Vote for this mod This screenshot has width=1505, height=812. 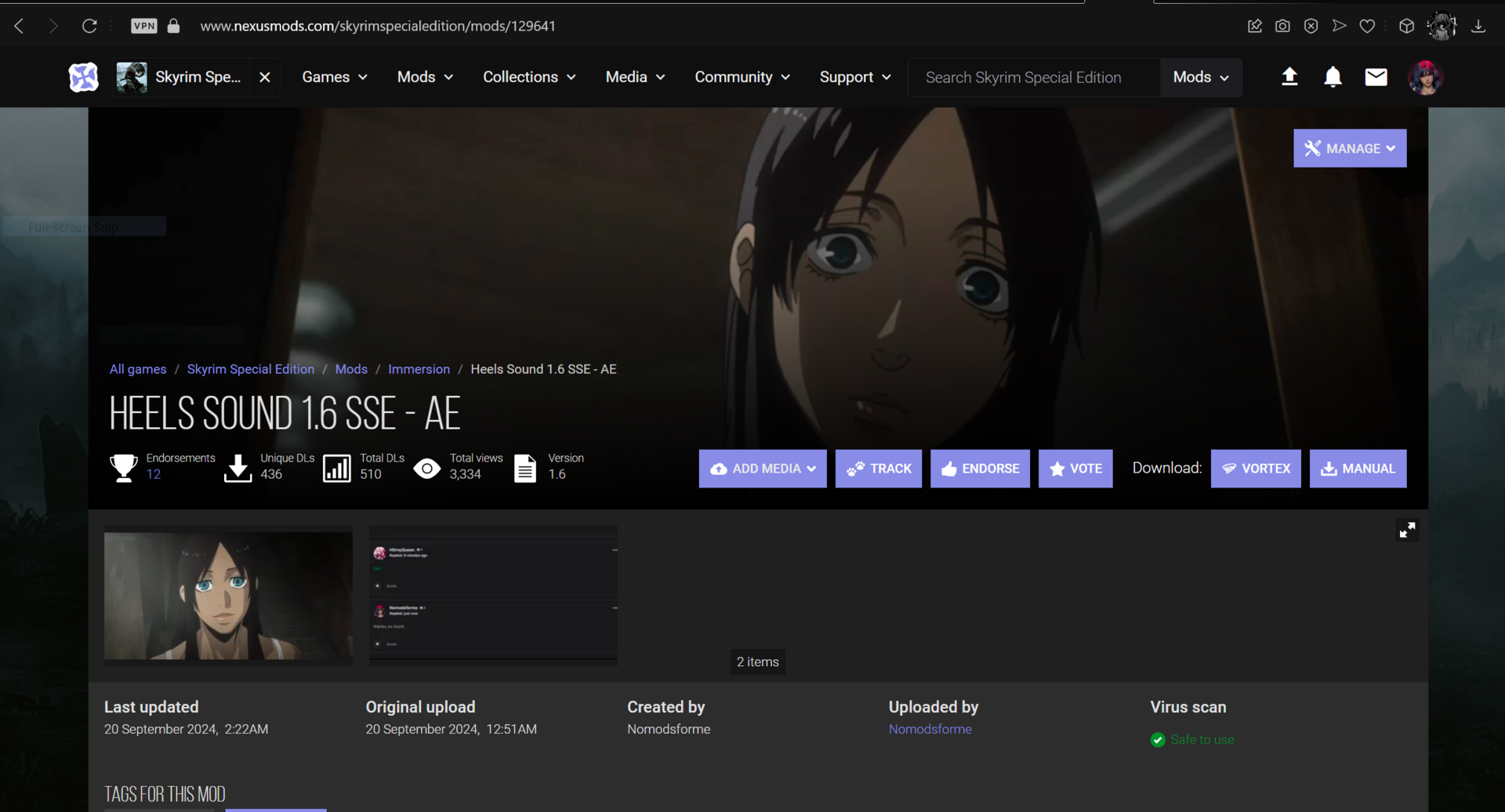click(x=1075, y=469)
